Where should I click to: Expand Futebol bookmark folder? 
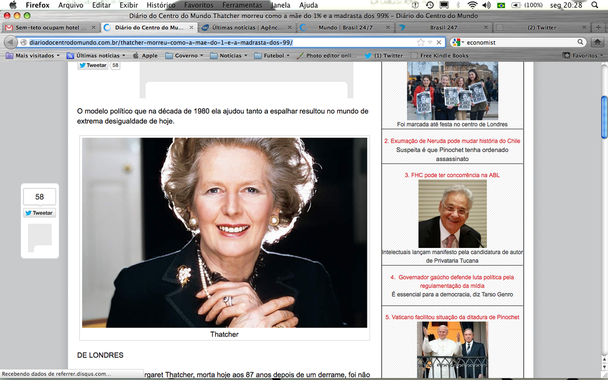coord(271,55)
